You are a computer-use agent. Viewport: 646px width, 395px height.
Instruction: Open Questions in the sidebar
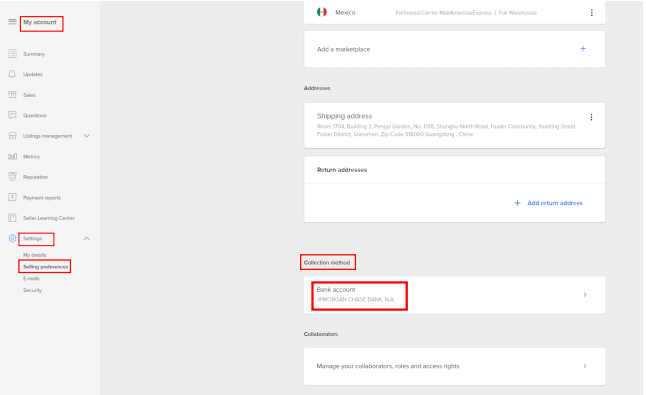click(x=35, y=115)
